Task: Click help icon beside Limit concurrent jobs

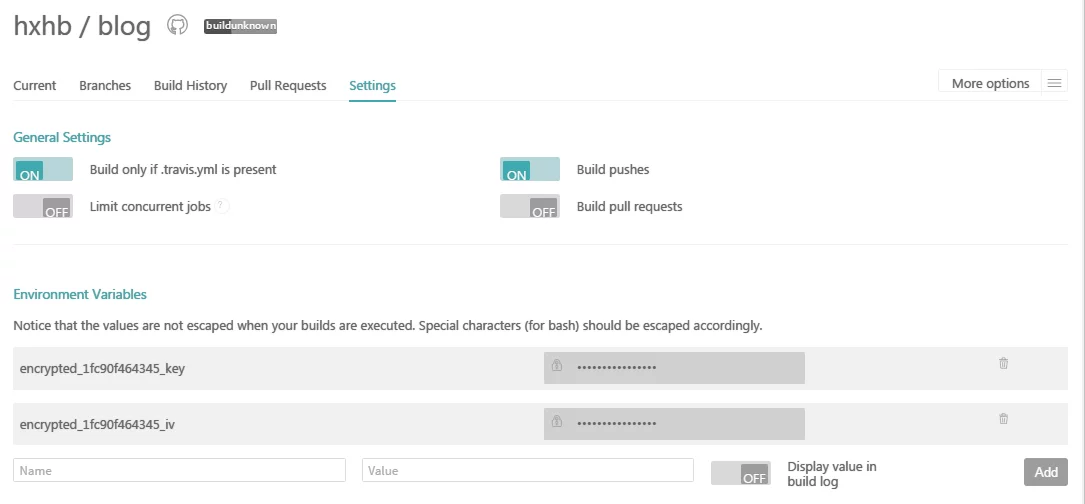Action: (222, 206)
